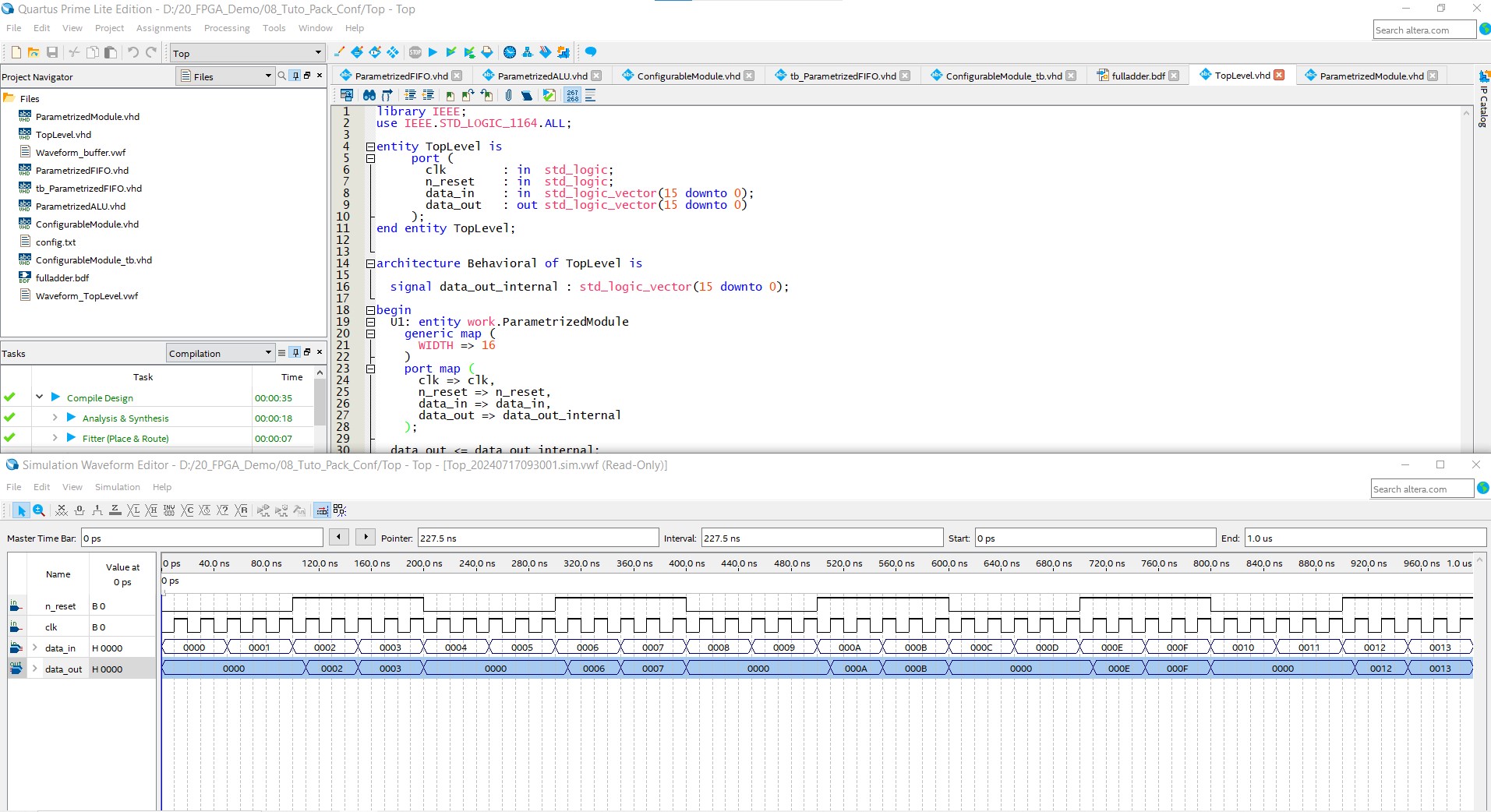Click the Stop Processing icon

pos(415,52)
